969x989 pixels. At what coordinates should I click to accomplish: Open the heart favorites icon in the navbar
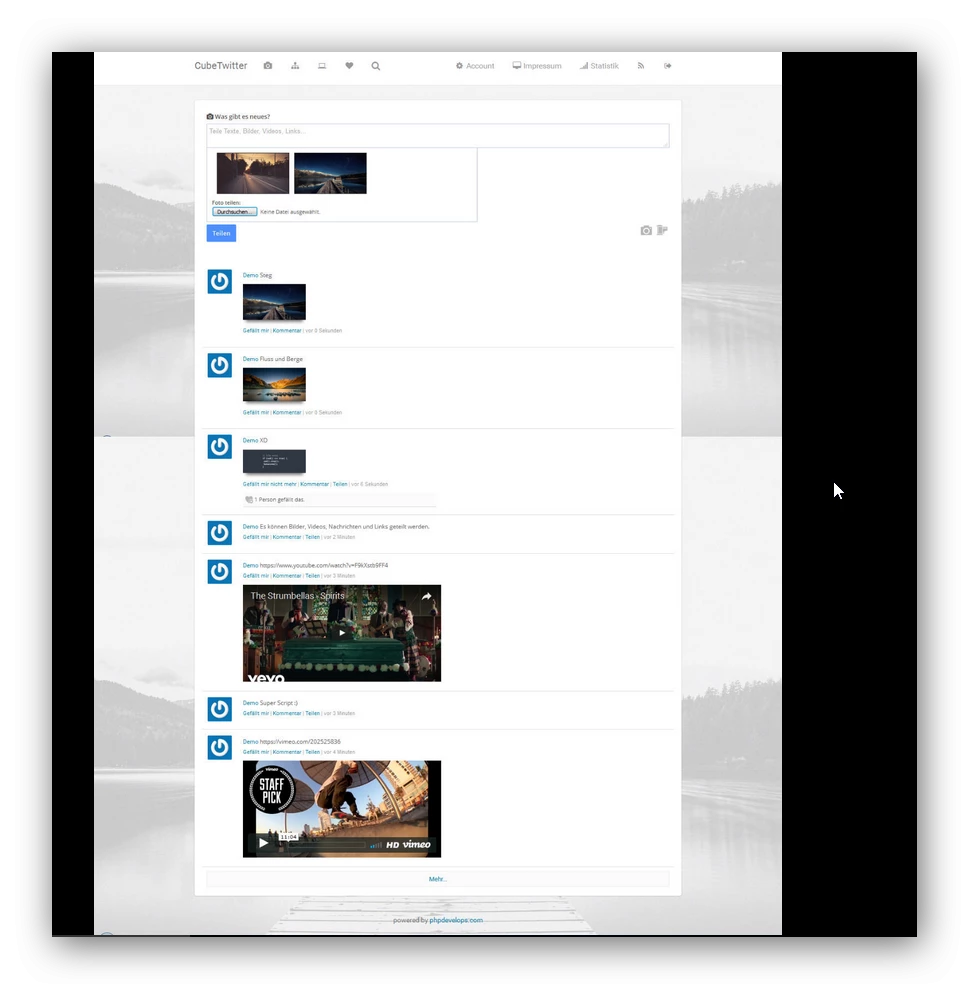(349, 66)
